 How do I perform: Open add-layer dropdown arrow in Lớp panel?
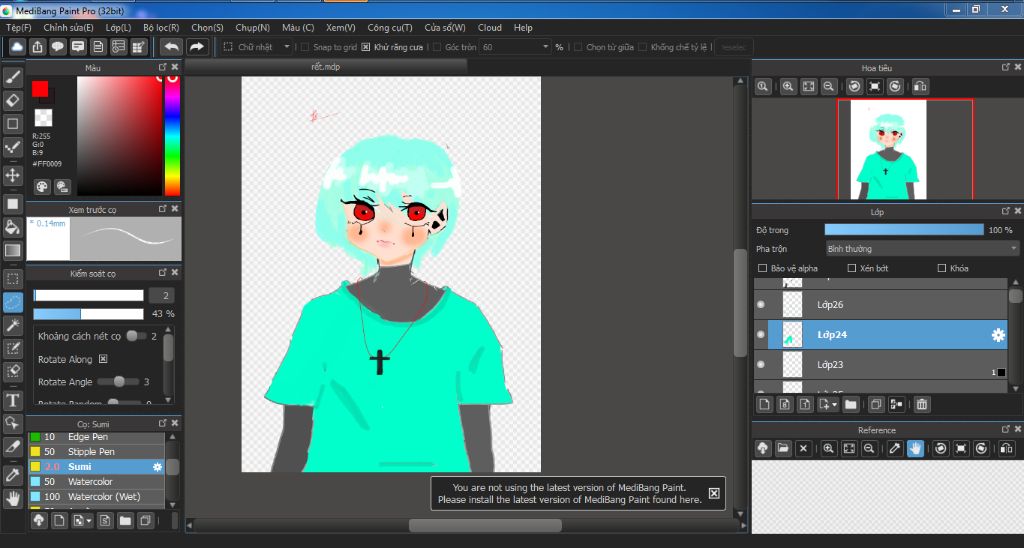834,405
